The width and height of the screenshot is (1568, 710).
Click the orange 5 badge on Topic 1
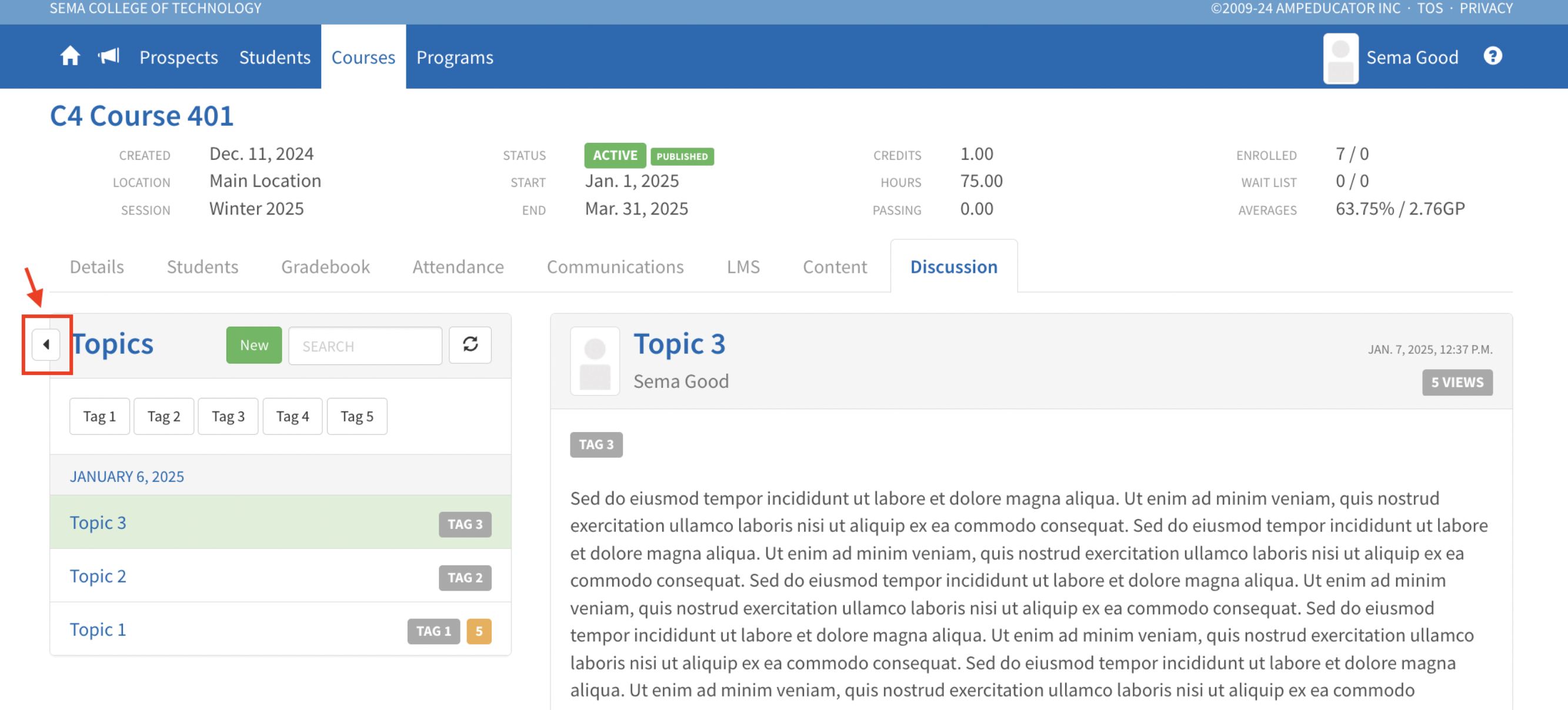(x=478, y=631)
